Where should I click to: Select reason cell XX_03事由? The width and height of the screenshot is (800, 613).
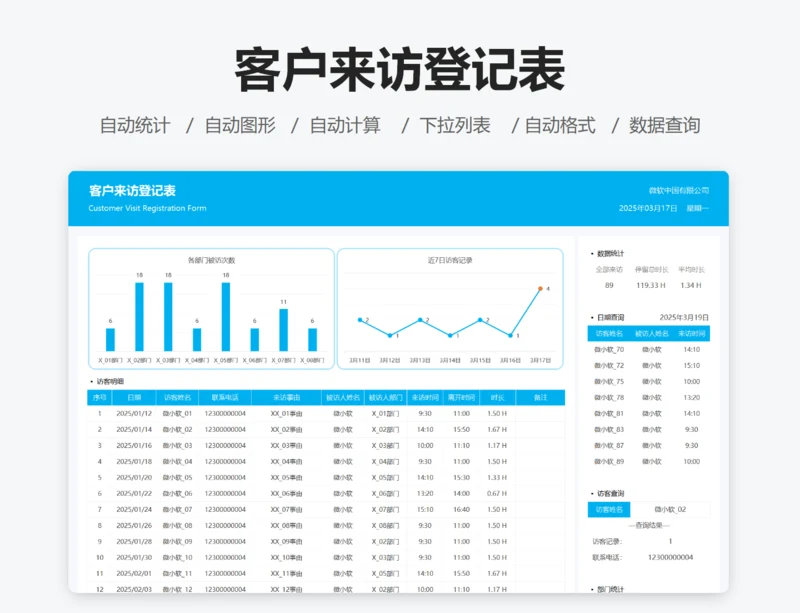coord(286,446)
